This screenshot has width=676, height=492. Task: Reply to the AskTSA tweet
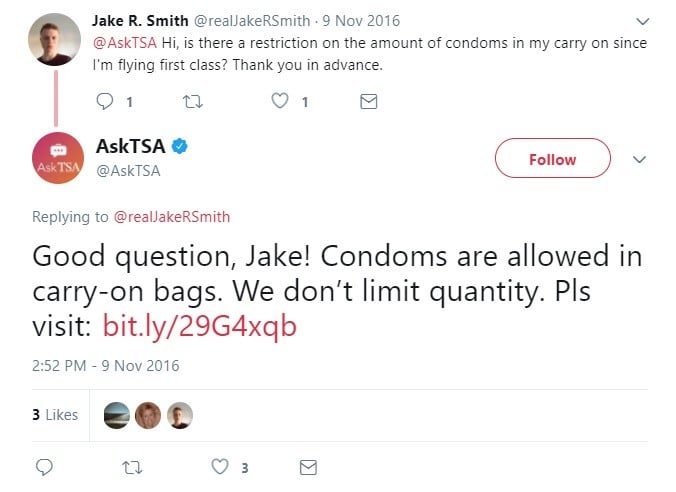pyautogui.click(x=44, y=467)
